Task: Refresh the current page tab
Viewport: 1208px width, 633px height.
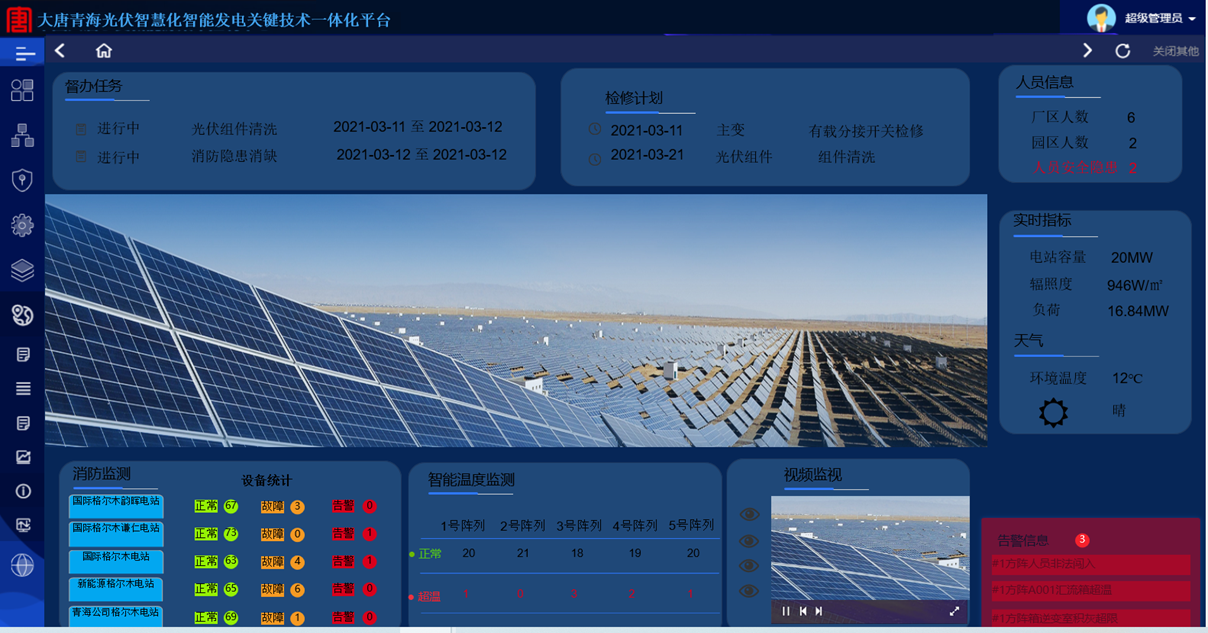Action: coord(1123,51)
